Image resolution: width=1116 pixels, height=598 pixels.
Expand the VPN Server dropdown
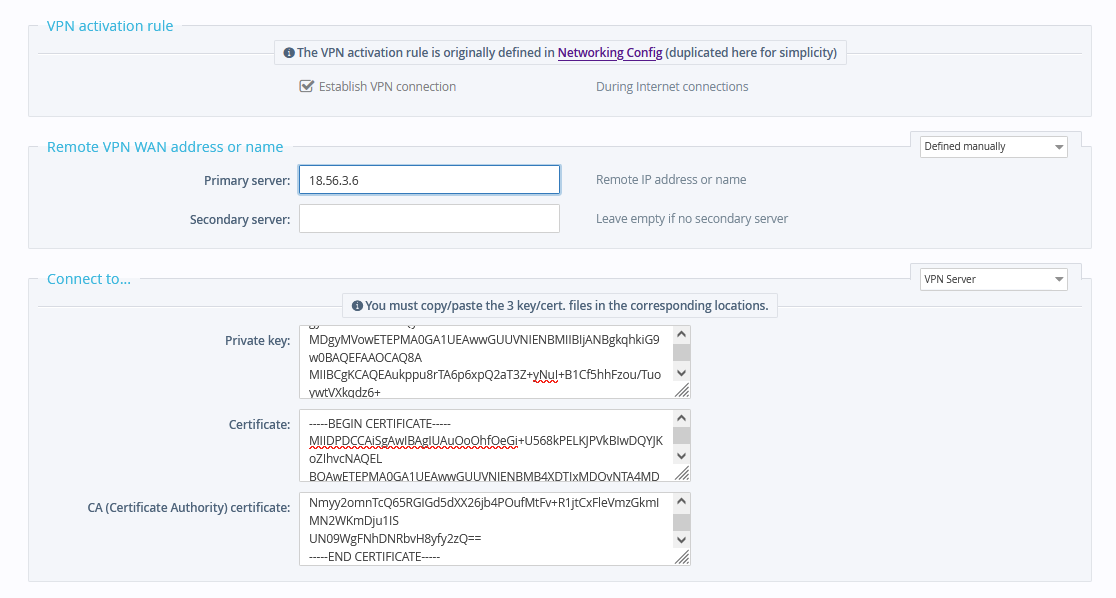pos(993,279)
